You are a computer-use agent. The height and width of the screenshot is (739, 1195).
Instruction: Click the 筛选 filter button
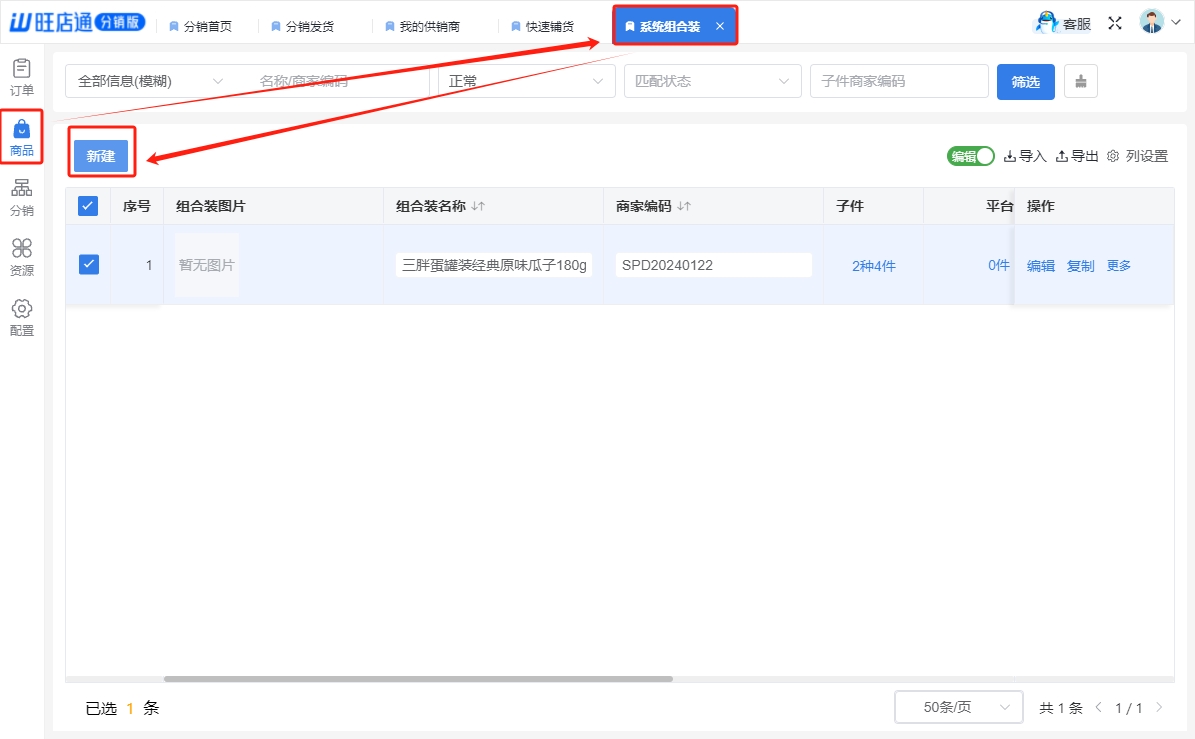coord(1025,82)
